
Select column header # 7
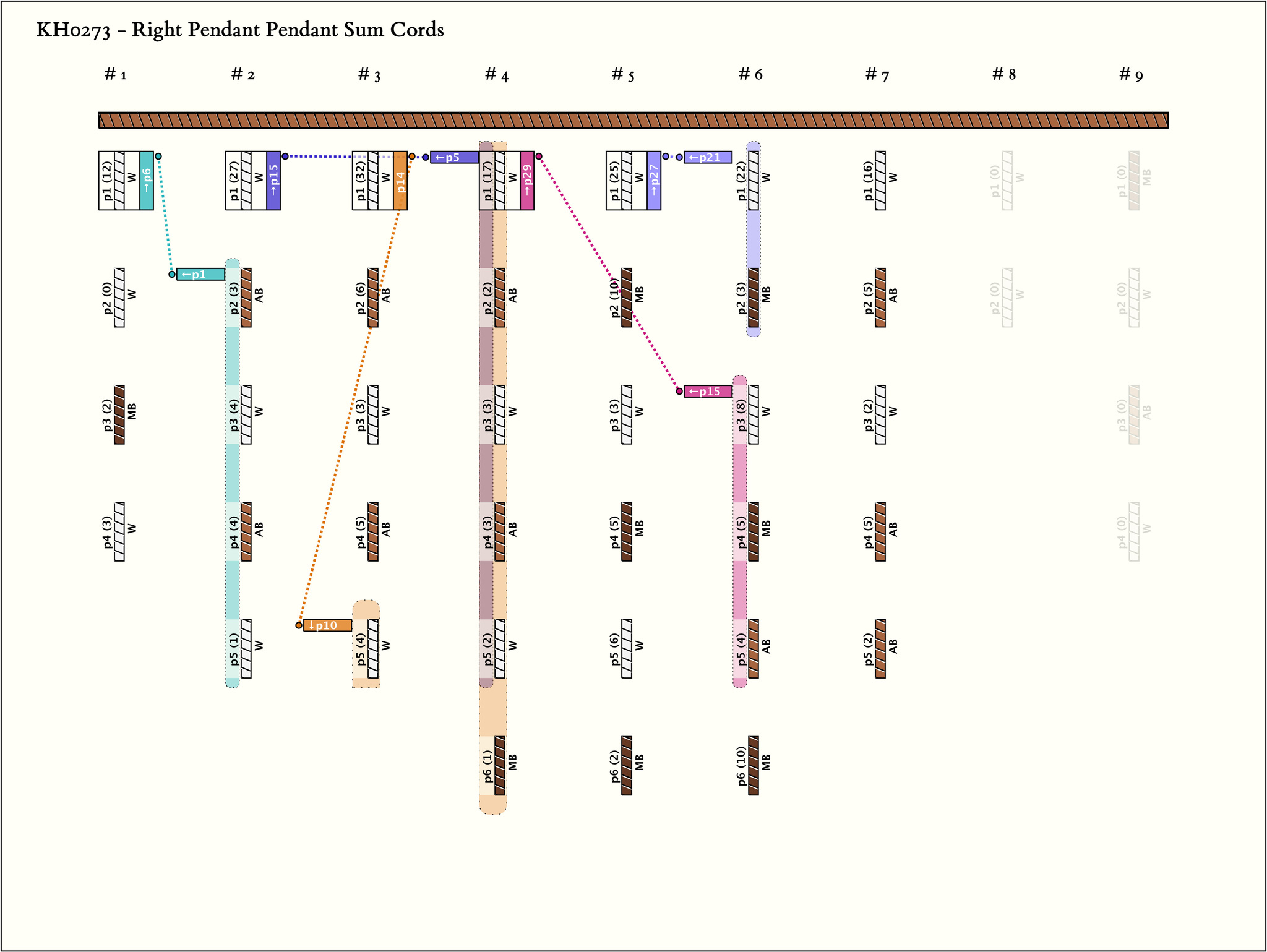[x=877, y=75]
